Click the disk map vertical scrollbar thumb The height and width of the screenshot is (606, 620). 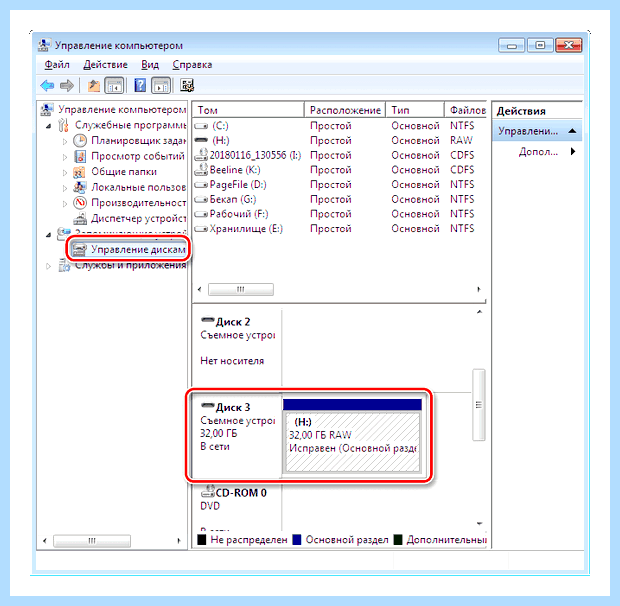point(478,405)
